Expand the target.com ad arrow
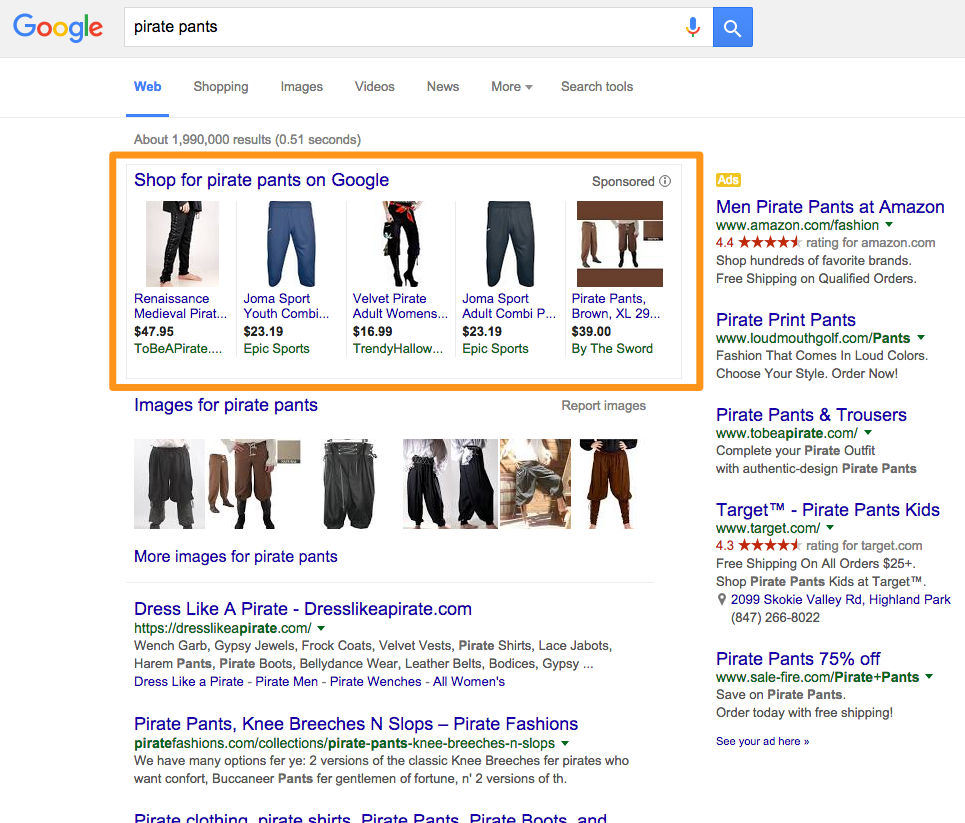Screen dimensions: 965x823 830,528
